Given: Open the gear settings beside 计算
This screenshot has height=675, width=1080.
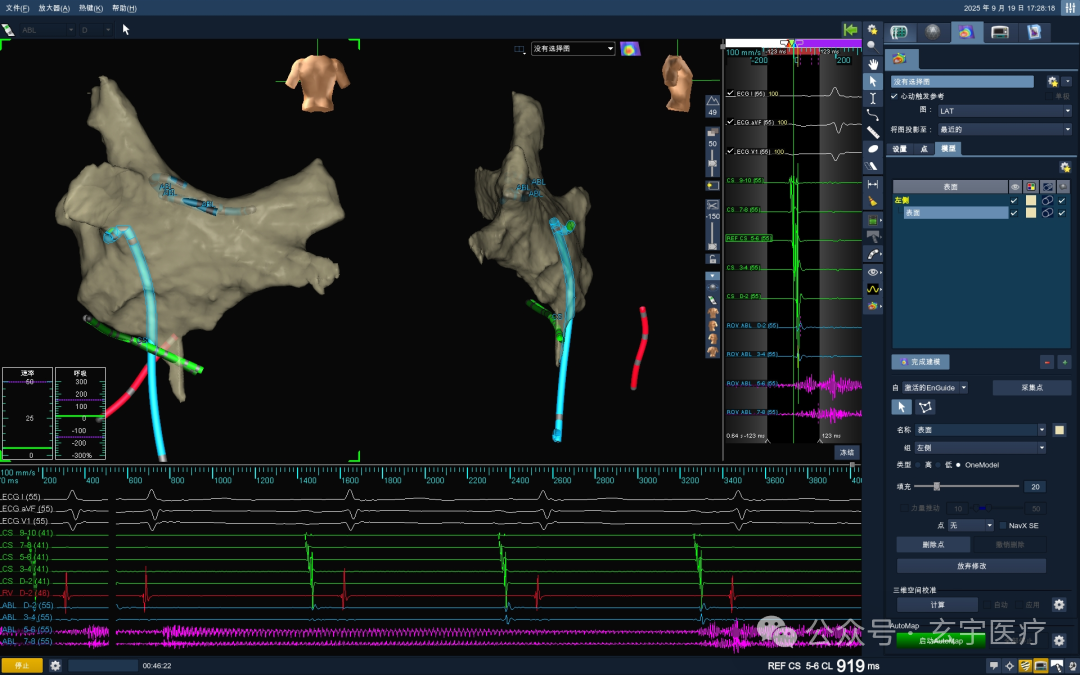Looking at the screenshot, I should point(1059,605).
